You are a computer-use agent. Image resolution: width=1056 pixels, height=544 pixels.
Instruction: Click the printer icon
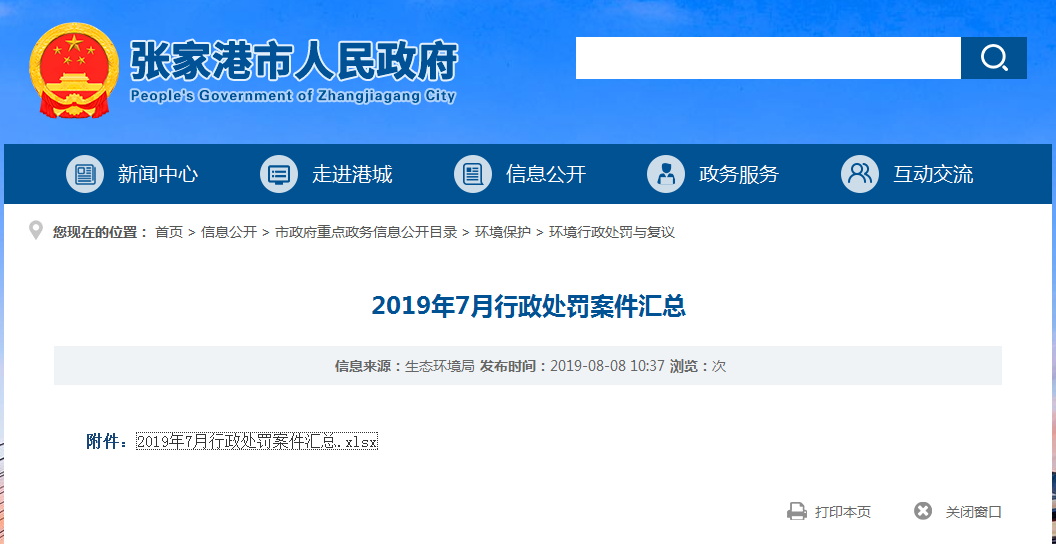click(797, 512)
